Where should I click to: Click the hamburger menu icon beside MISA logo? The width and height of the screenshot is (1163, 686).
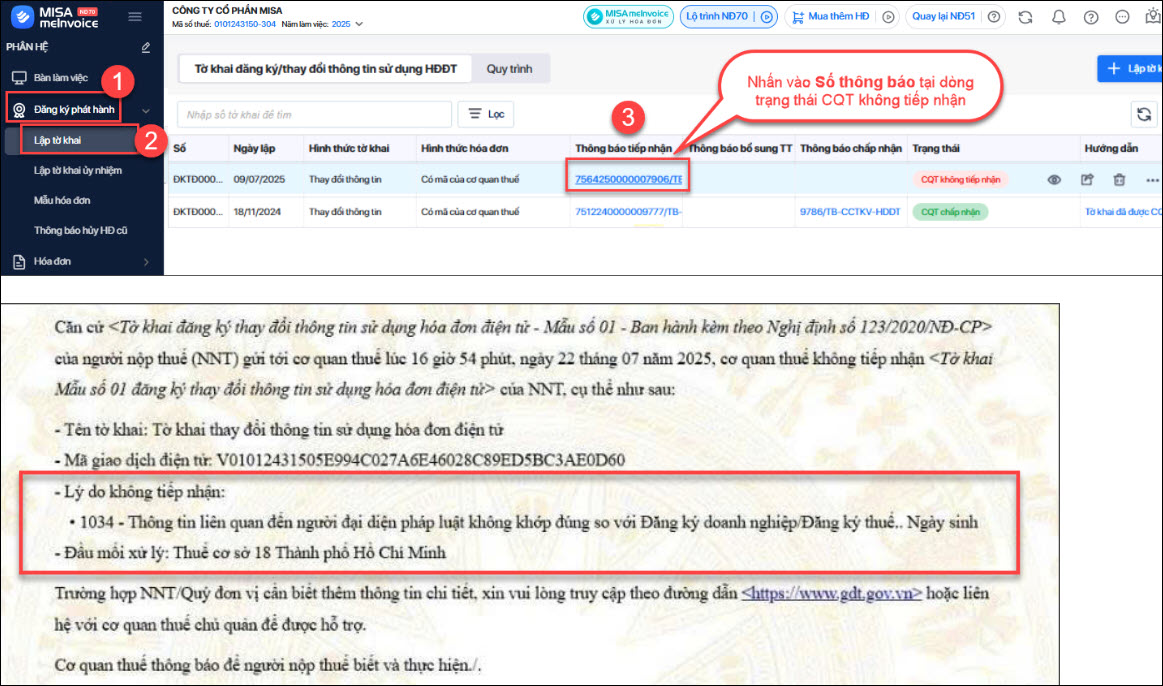[135, 17]
